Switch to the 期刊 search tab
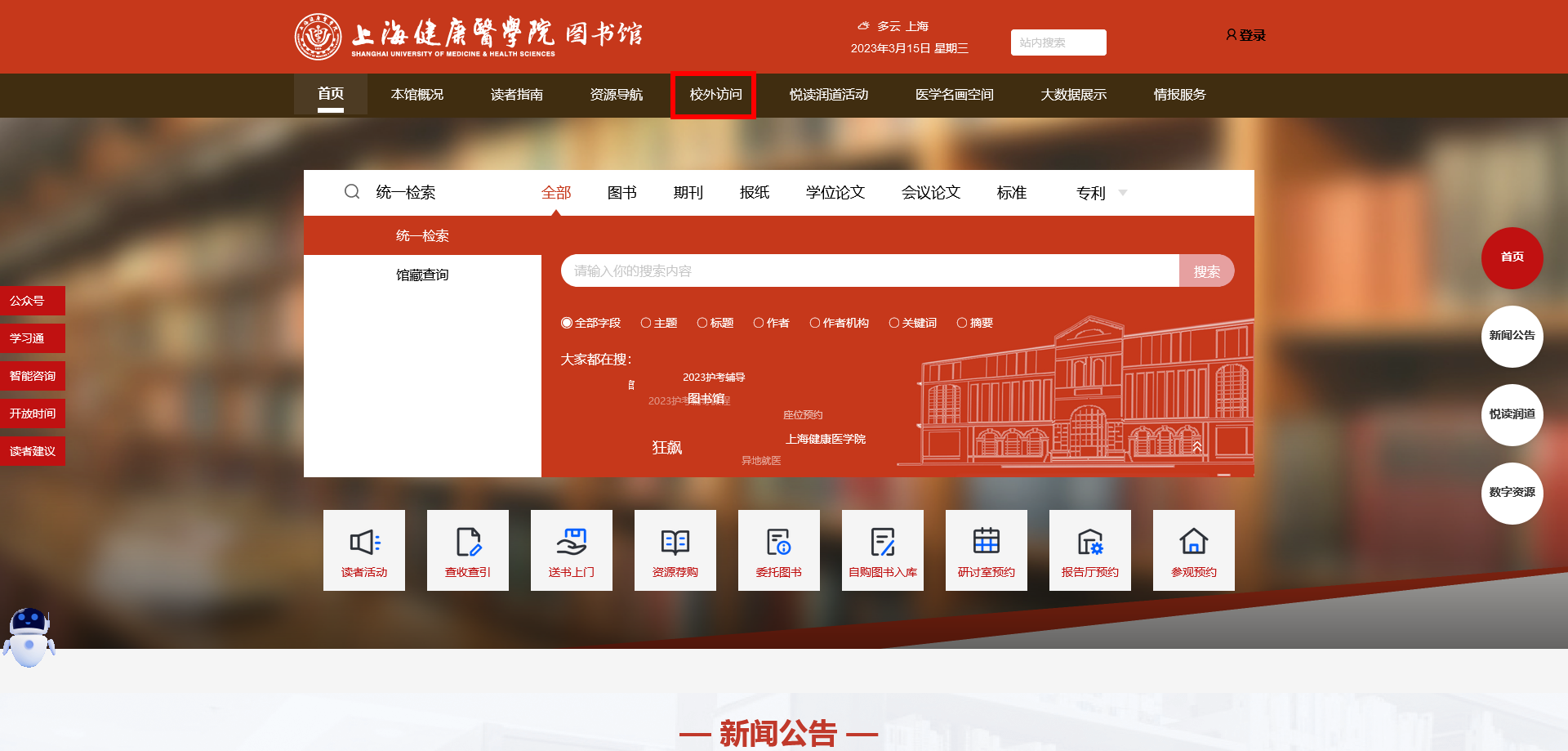1568x751 pixels. coord(688,193)
